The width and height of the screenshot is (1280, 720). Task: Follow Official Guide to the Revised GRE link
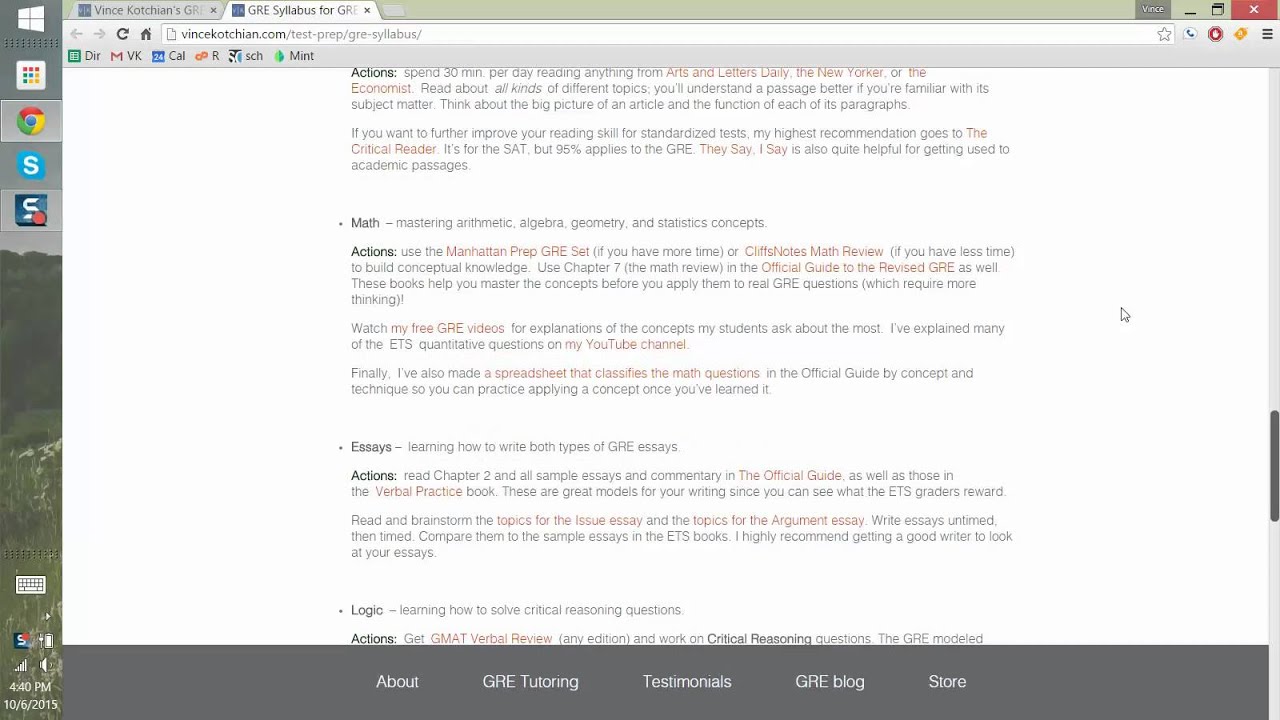click(858, 267)
